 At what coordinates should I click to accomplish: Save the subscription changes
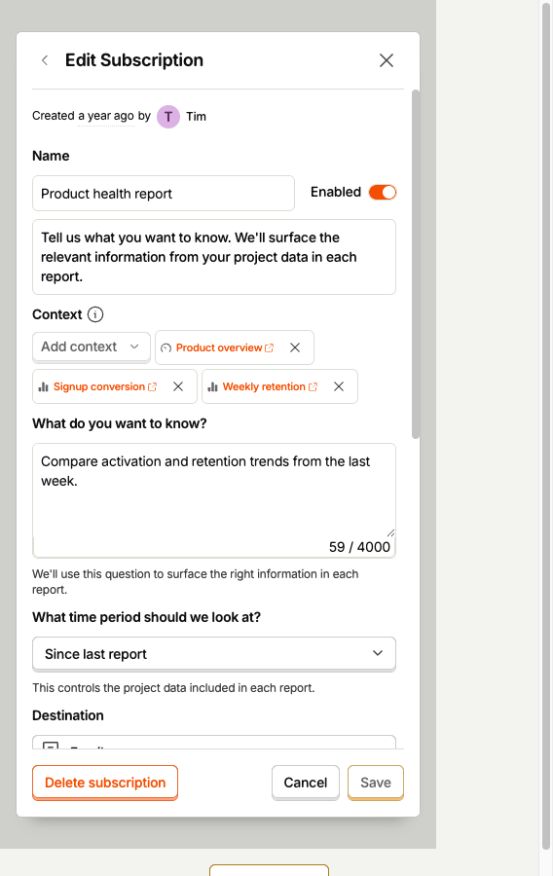(x=375, y=782)
